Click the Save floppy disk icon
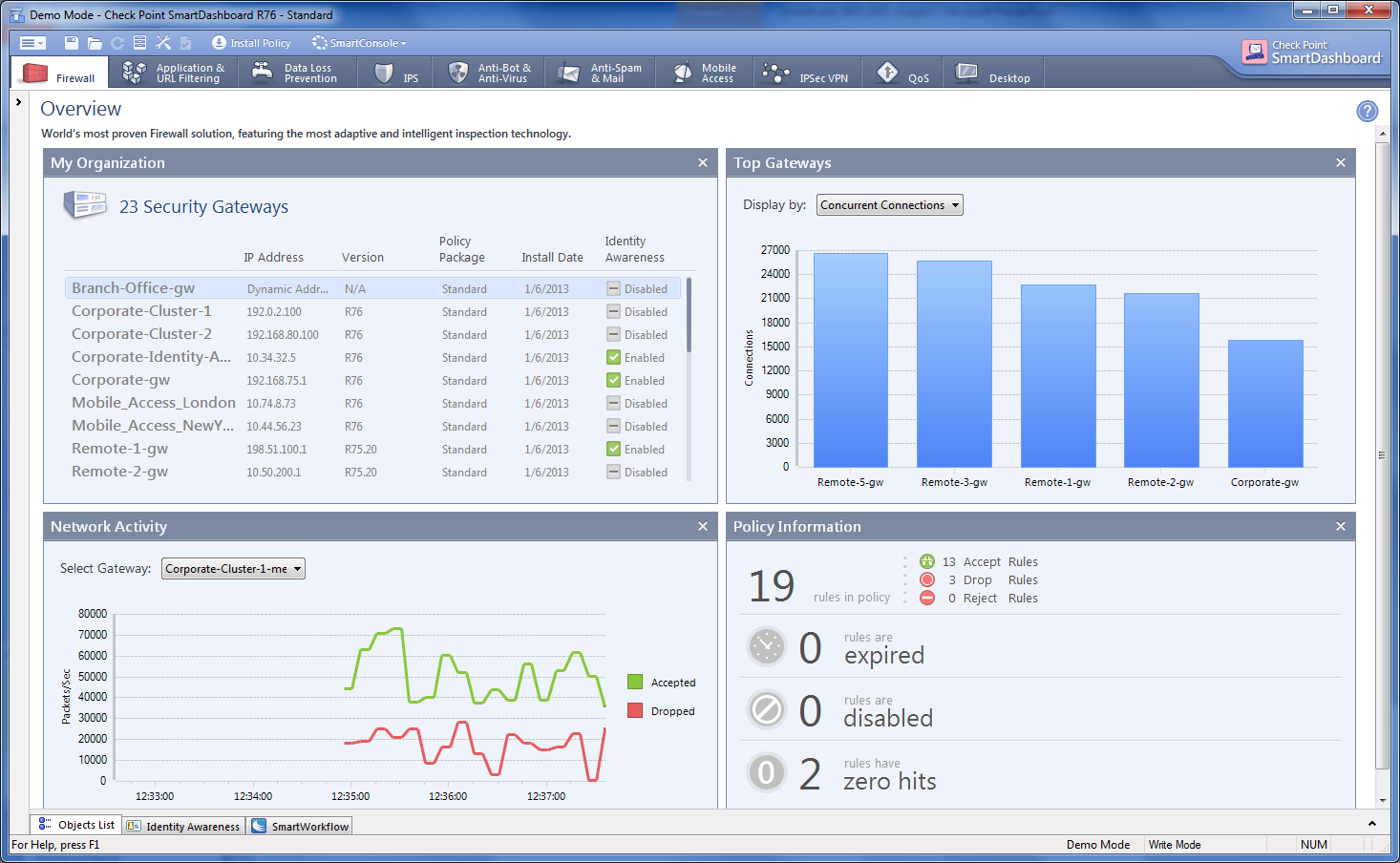This screenshot has height=863, width=1400. pyautogui.click(x=71, y=43)
